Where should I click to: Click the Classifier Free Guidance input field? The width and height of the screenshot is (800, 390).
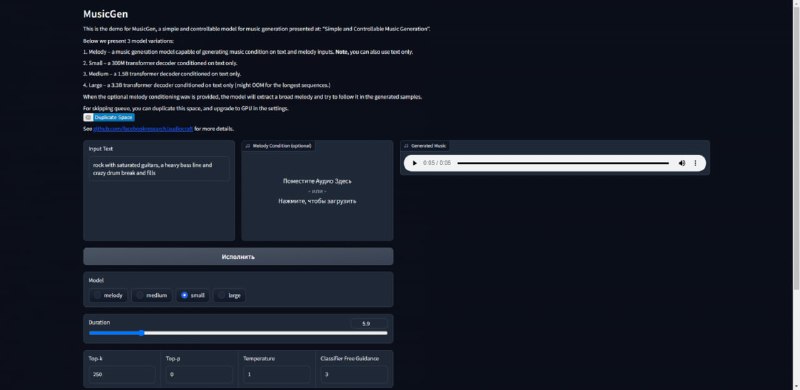354,374
